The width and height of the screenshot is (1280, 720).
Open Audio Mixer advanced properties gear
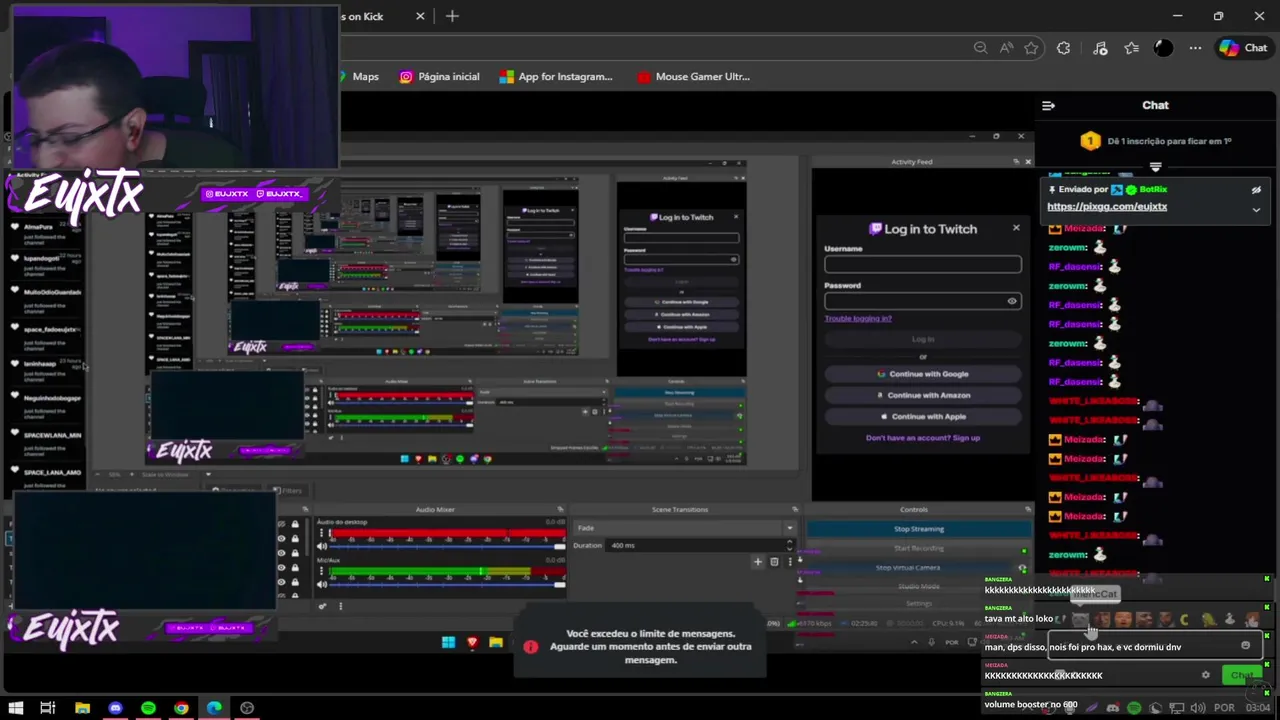pyautogui.click(x=322, y=606)
